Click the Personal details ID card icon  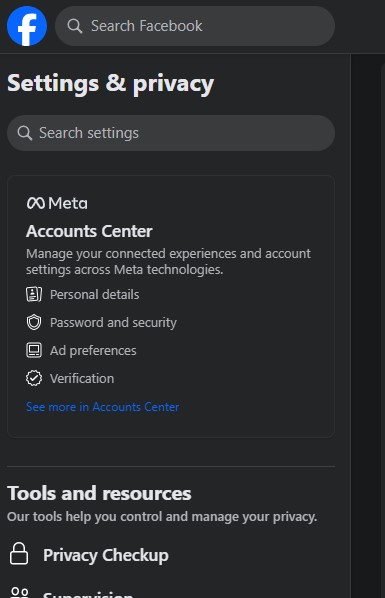click(34, 294)
